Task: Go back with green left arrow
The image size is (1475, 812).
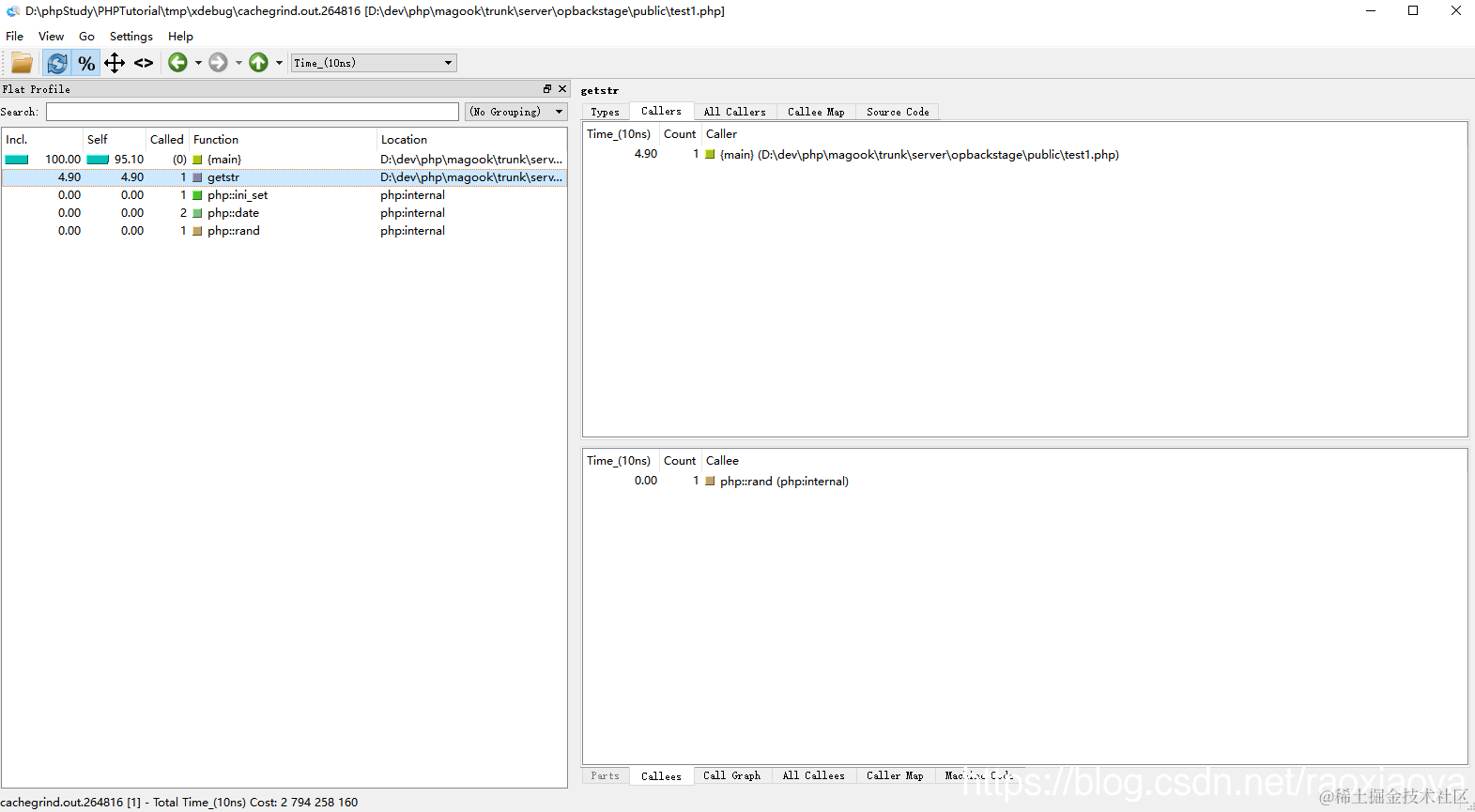Action: point(177,63)
